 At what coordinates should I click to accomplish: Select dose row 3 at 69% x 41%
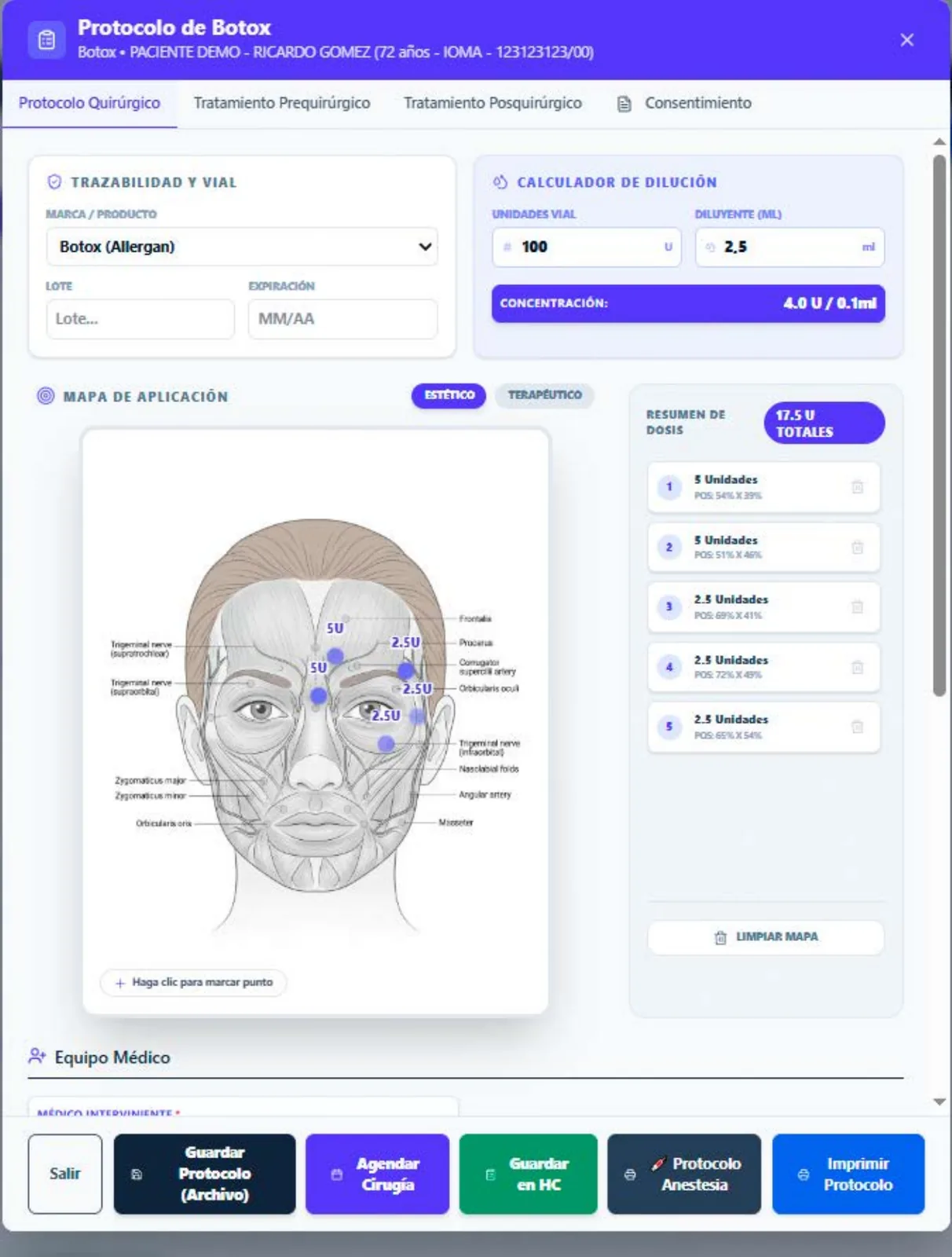763,607
